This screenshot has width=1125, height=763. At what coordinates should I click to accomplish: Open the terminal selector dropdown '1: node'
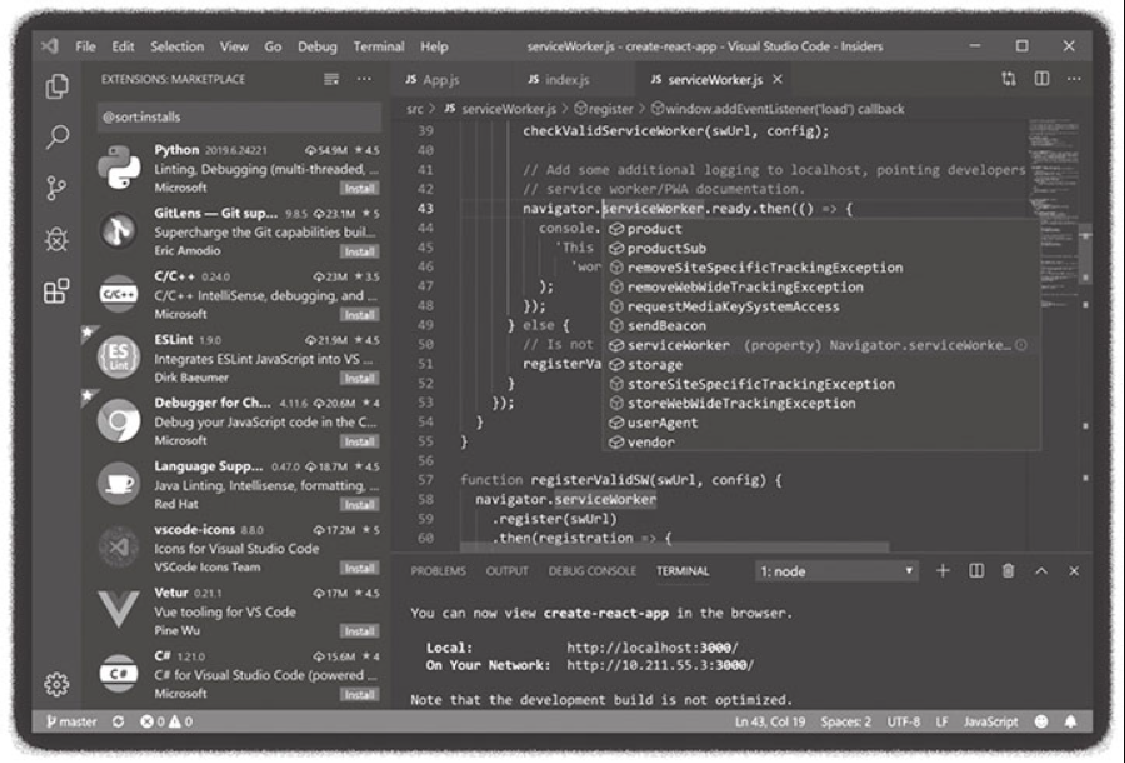tap(837, 571)
